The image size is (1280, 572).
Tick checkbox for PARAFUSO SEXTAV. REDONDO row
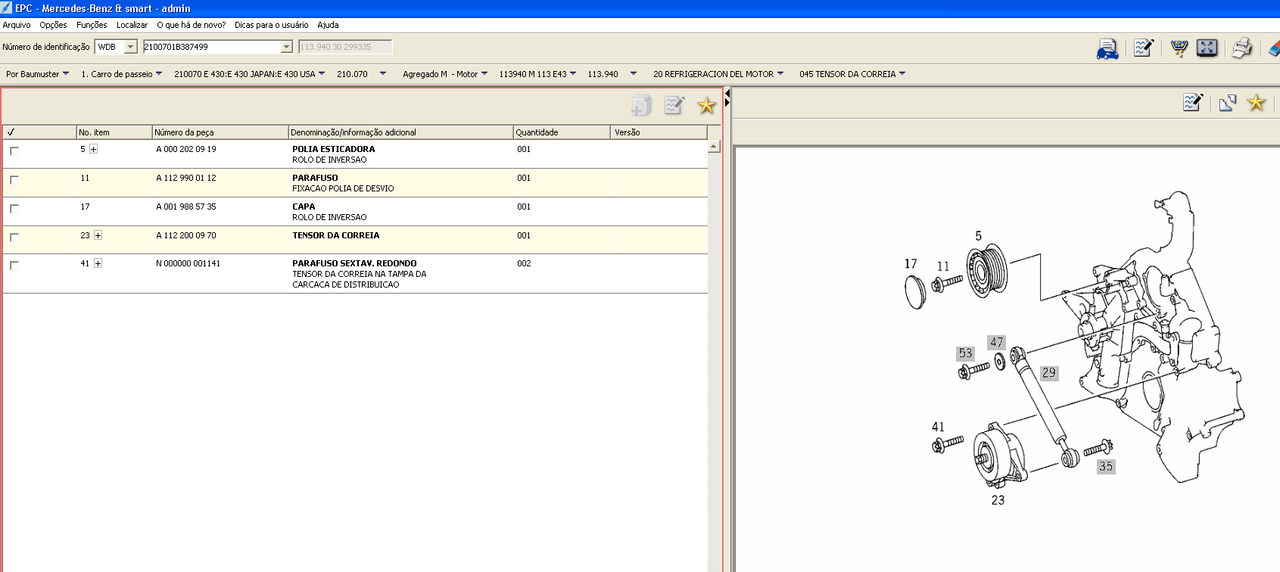pyautogui.click(x=14, y=266)
